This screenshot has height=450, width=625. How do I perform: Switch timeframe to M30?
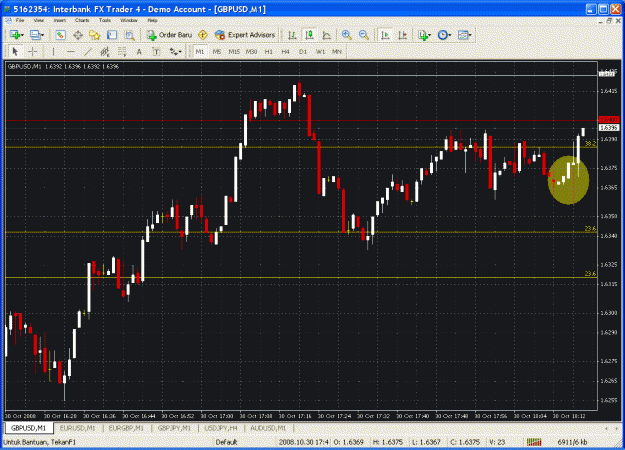point(251,51)
